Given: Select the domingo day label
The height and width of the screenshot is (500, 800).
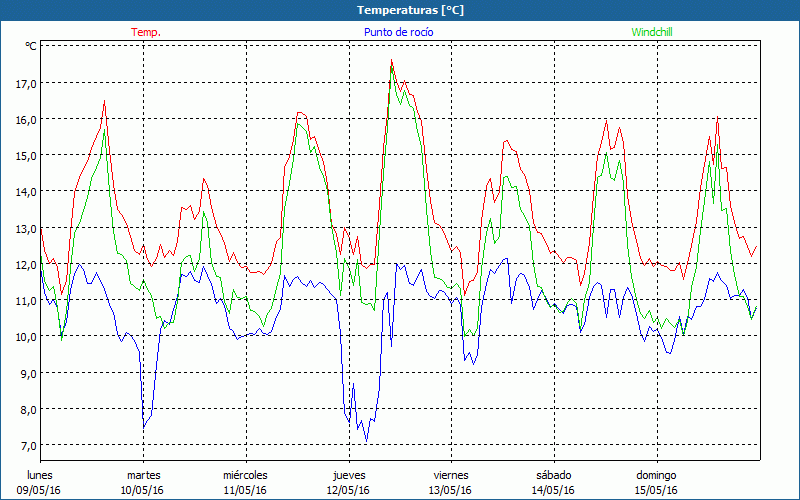Looking at the screenshot, I should pyautogui.click(x=656, y=474).
